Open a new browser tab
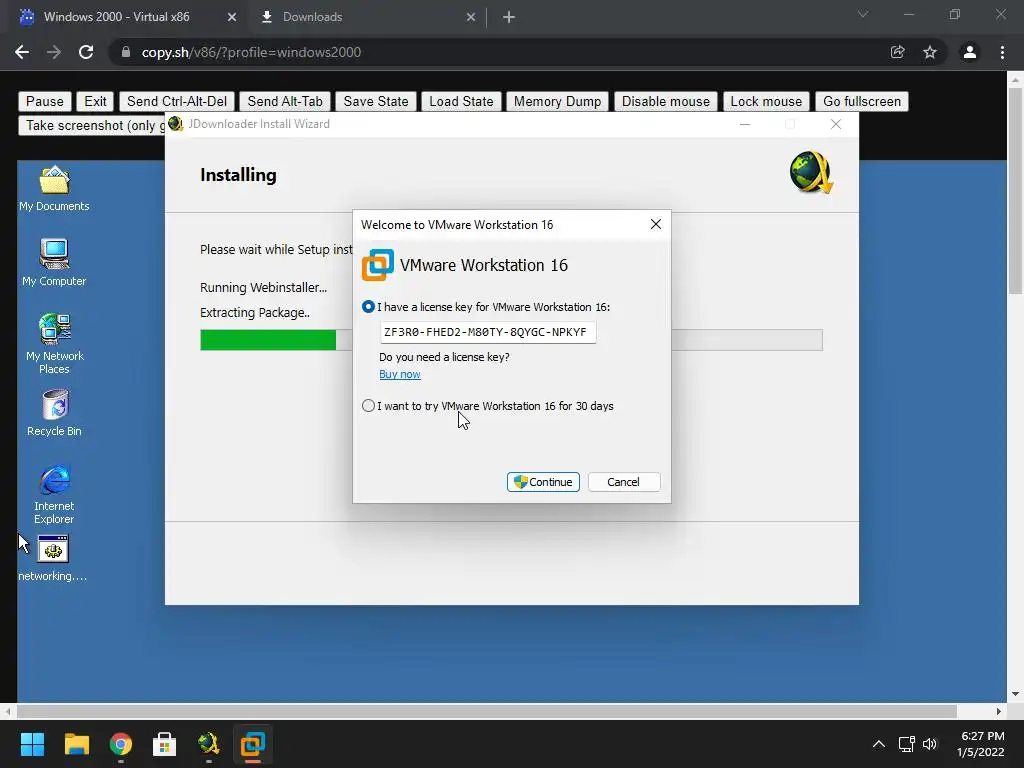This screenshot has width=1024, height=768. tap(509, 17)
